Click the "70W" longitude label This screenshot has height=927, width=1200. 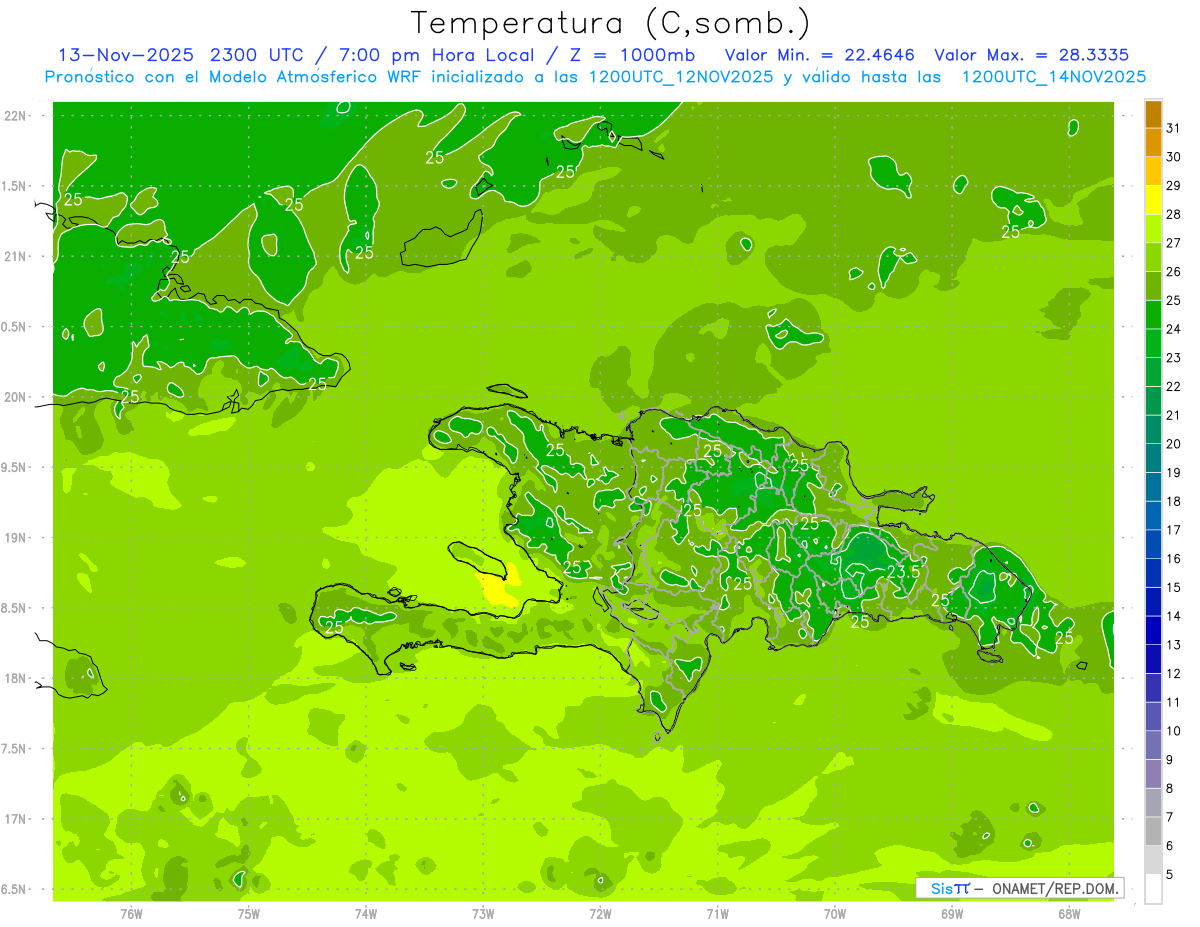[835, 913]
